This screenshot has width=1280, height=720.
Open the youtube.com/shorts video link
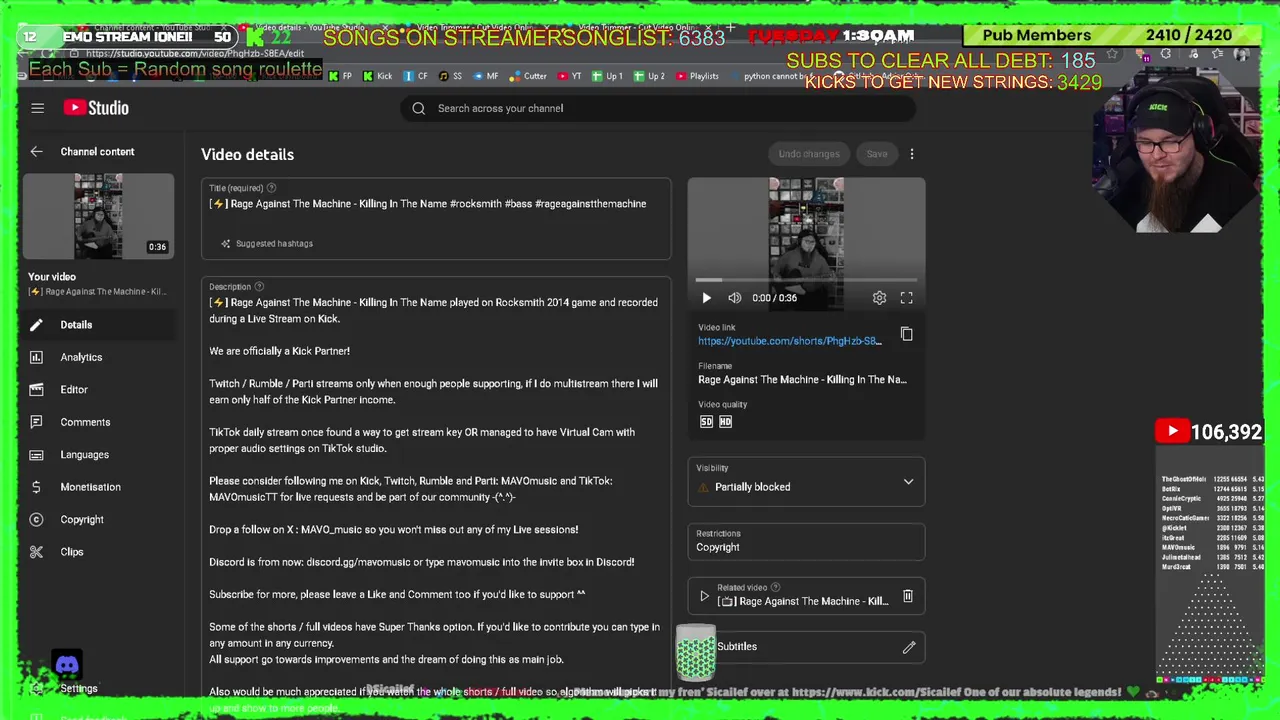click(790, 341)
